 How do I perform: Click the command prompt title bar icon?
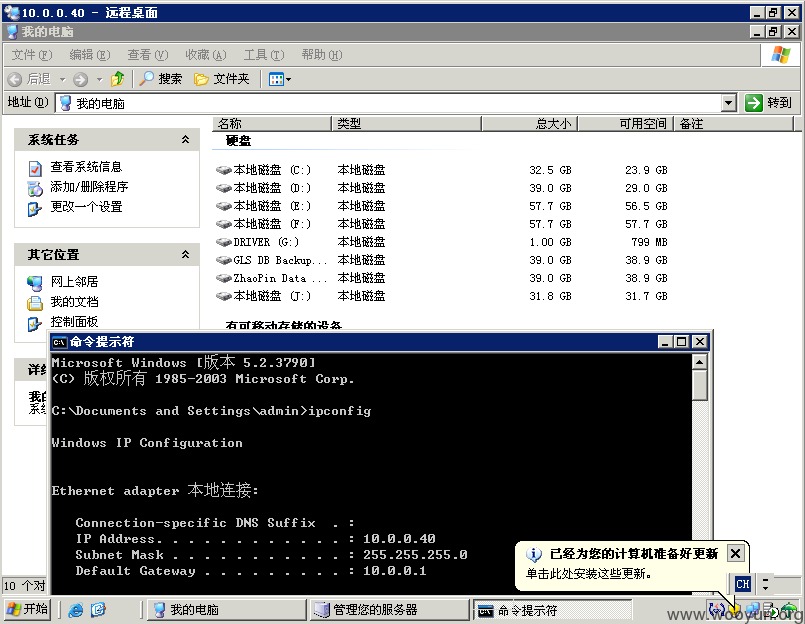point(60,342)
